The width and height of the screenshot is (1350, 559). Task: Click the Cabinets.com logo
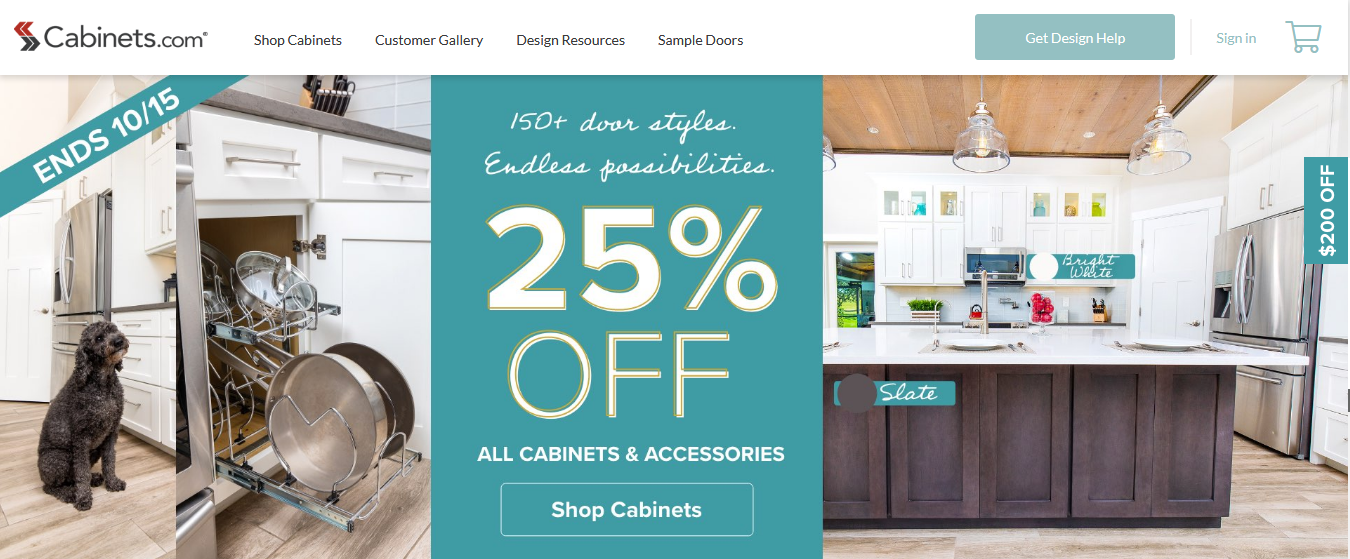pyautogui.click(x=111, y=38)
